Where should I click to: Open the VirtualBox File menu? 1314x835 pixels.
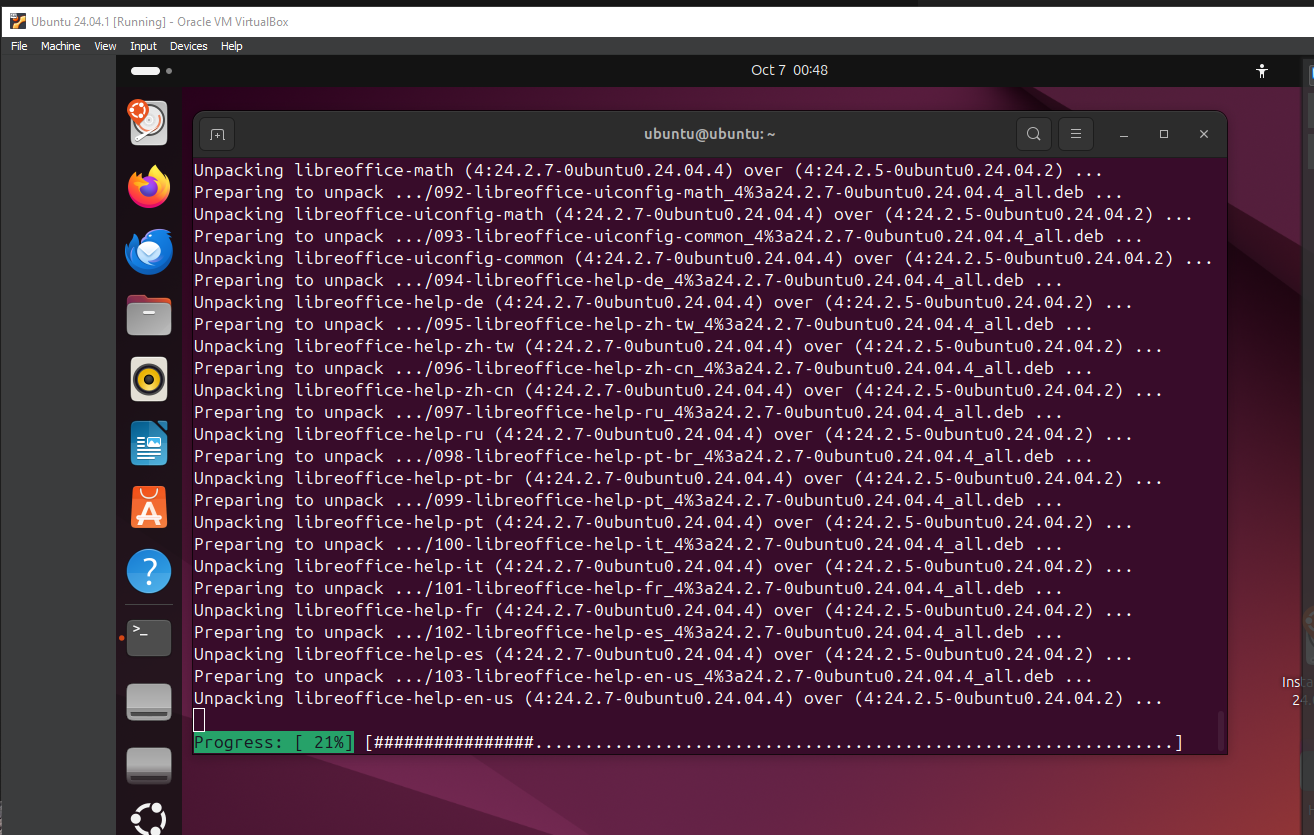click(19, 46)
